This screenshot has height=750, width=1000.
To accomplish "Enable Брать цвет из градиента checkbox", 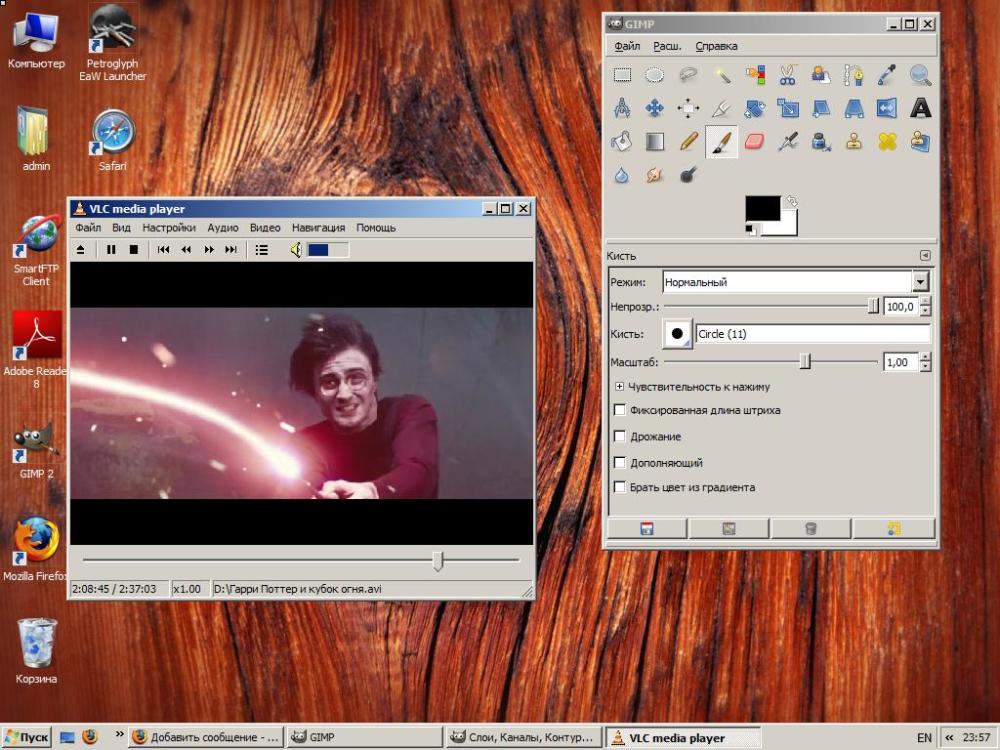I will 619,487.
